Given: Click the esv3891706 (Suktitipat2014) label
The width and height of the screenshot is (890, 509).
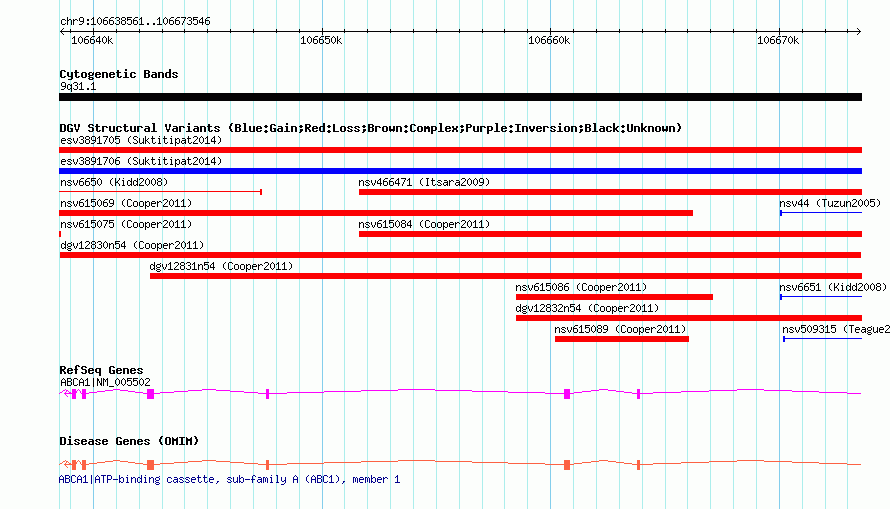Looking at the screenshot, I should pyautogui.click(x=141, y=161).
